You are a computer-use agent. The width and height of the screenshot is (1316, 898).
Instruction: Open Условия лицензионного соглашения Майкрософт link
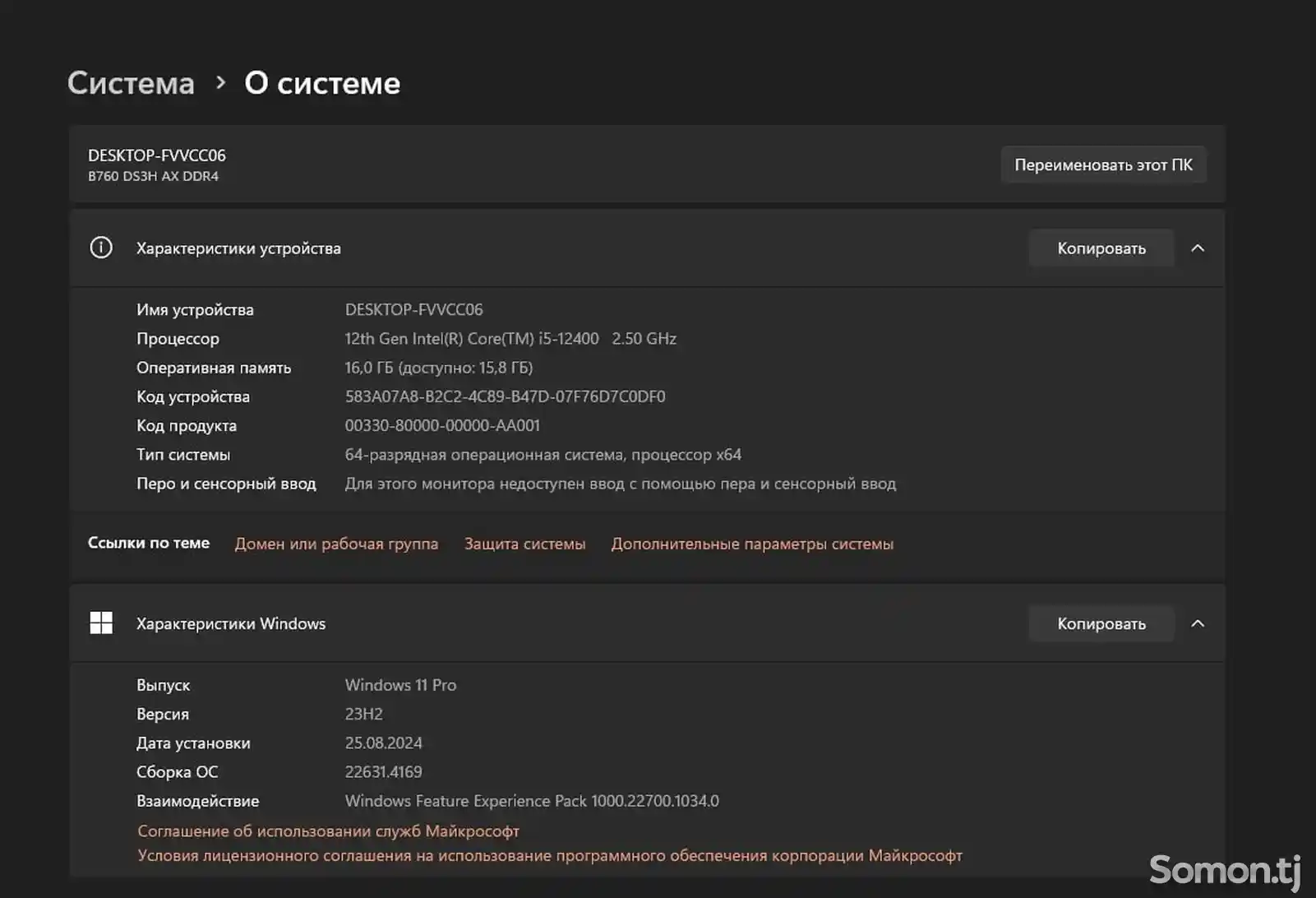pyautogui.click(x=550, y=856)
